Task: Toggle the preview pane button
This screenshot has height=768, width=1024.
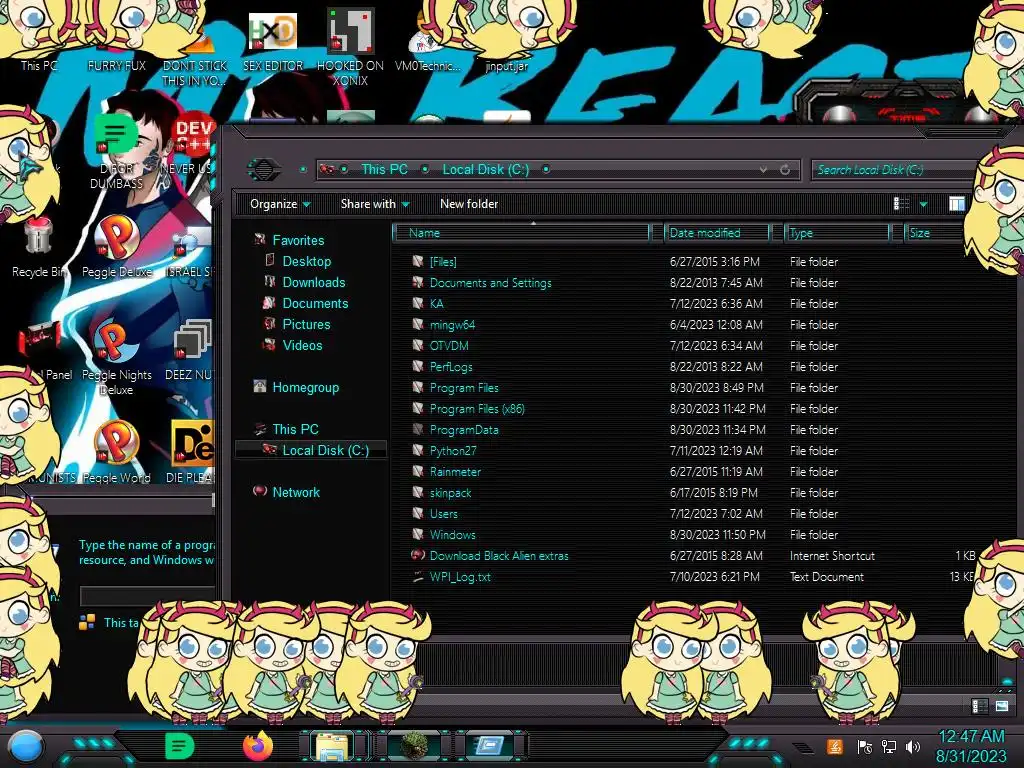Action: [957, 204]
